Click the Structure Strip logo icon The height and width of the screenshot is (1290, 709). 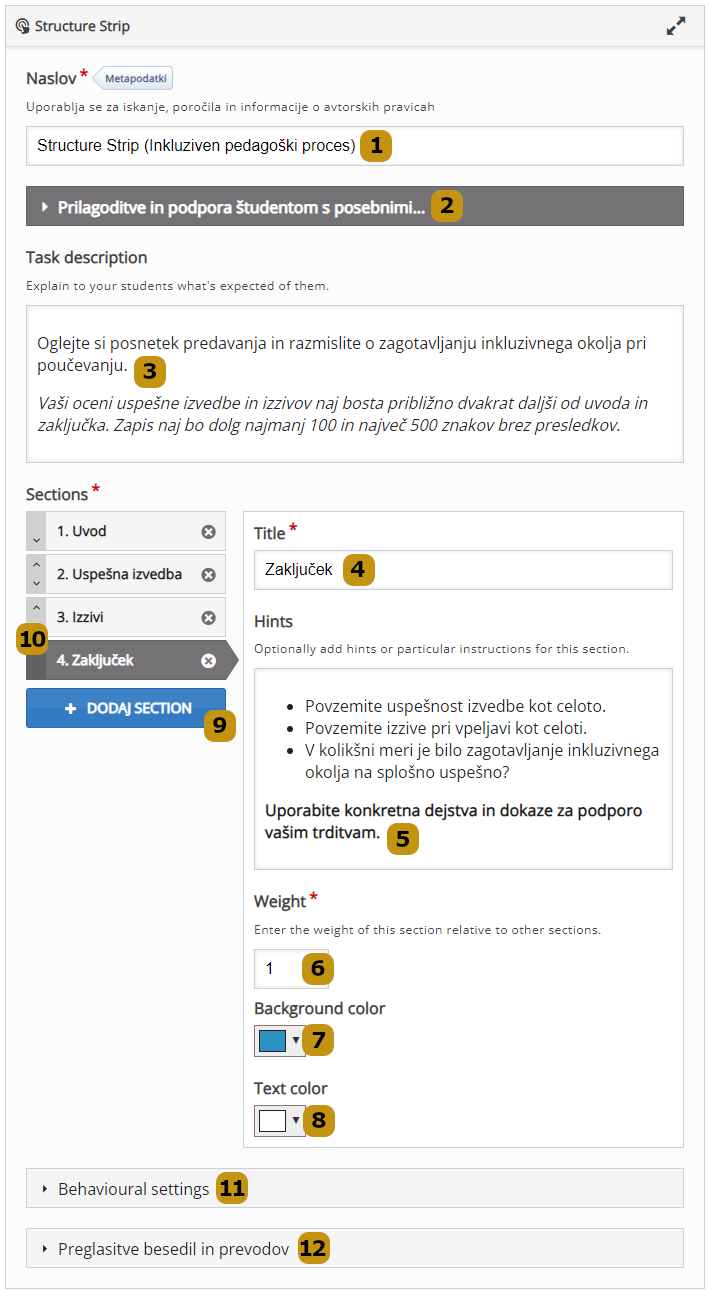(x=23, y=26)
